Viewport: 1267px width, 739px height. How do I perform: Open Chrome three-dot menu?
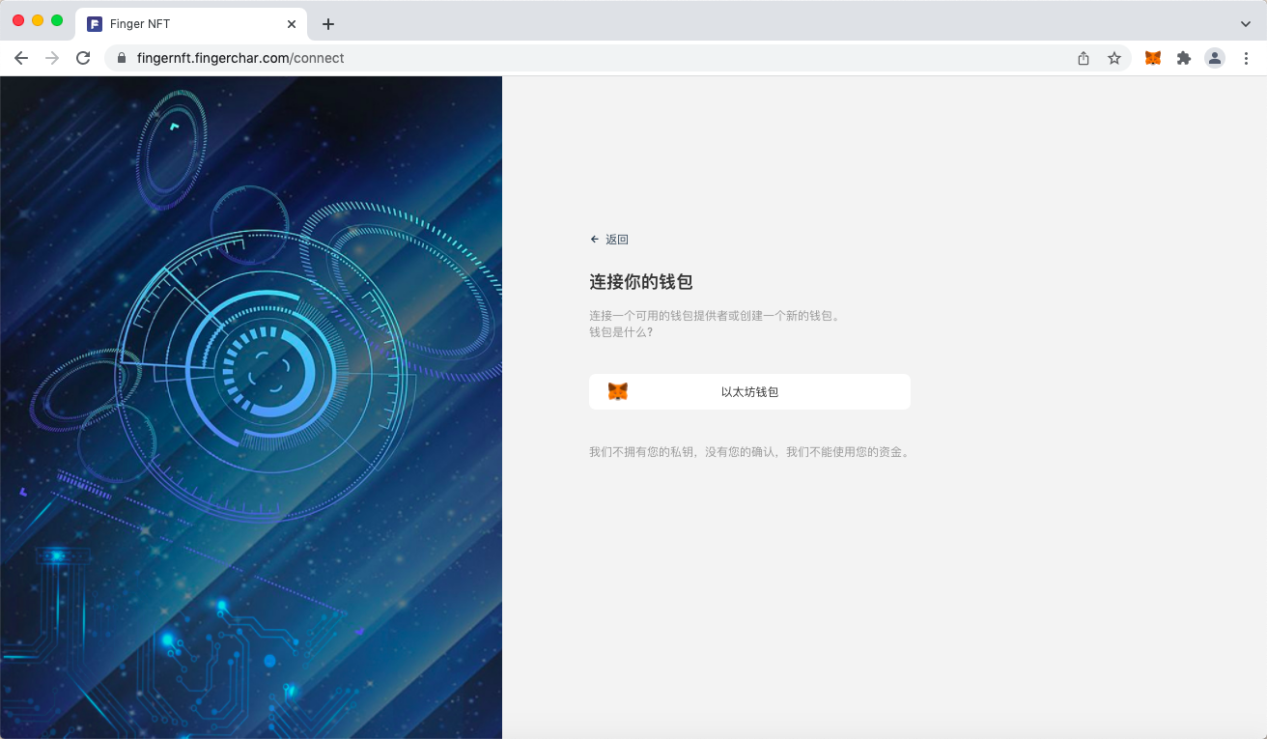pos(1246,58)
